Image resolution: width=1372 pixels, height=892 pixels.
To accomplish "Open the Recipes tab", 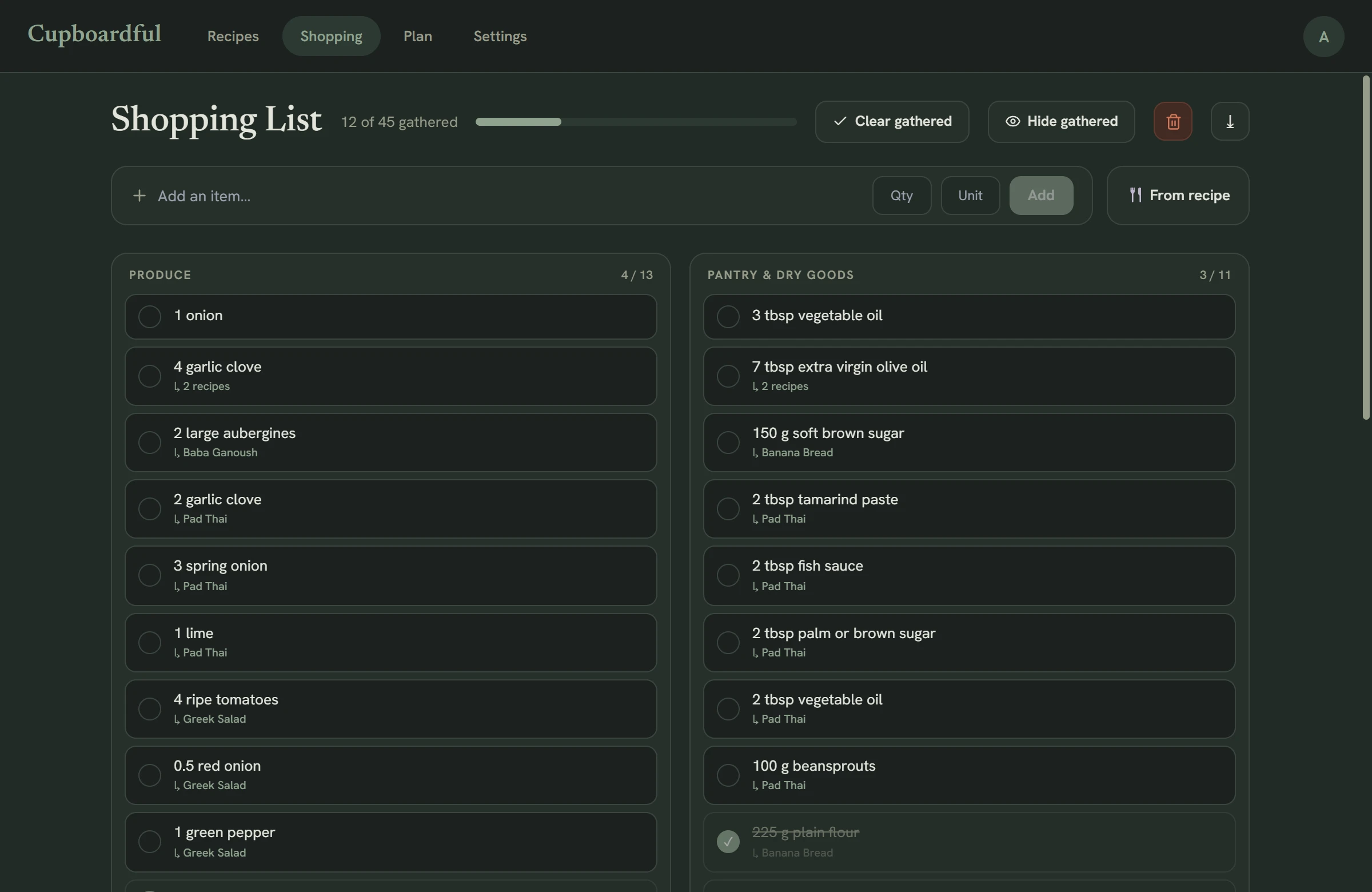I will [x=233, y=37].
